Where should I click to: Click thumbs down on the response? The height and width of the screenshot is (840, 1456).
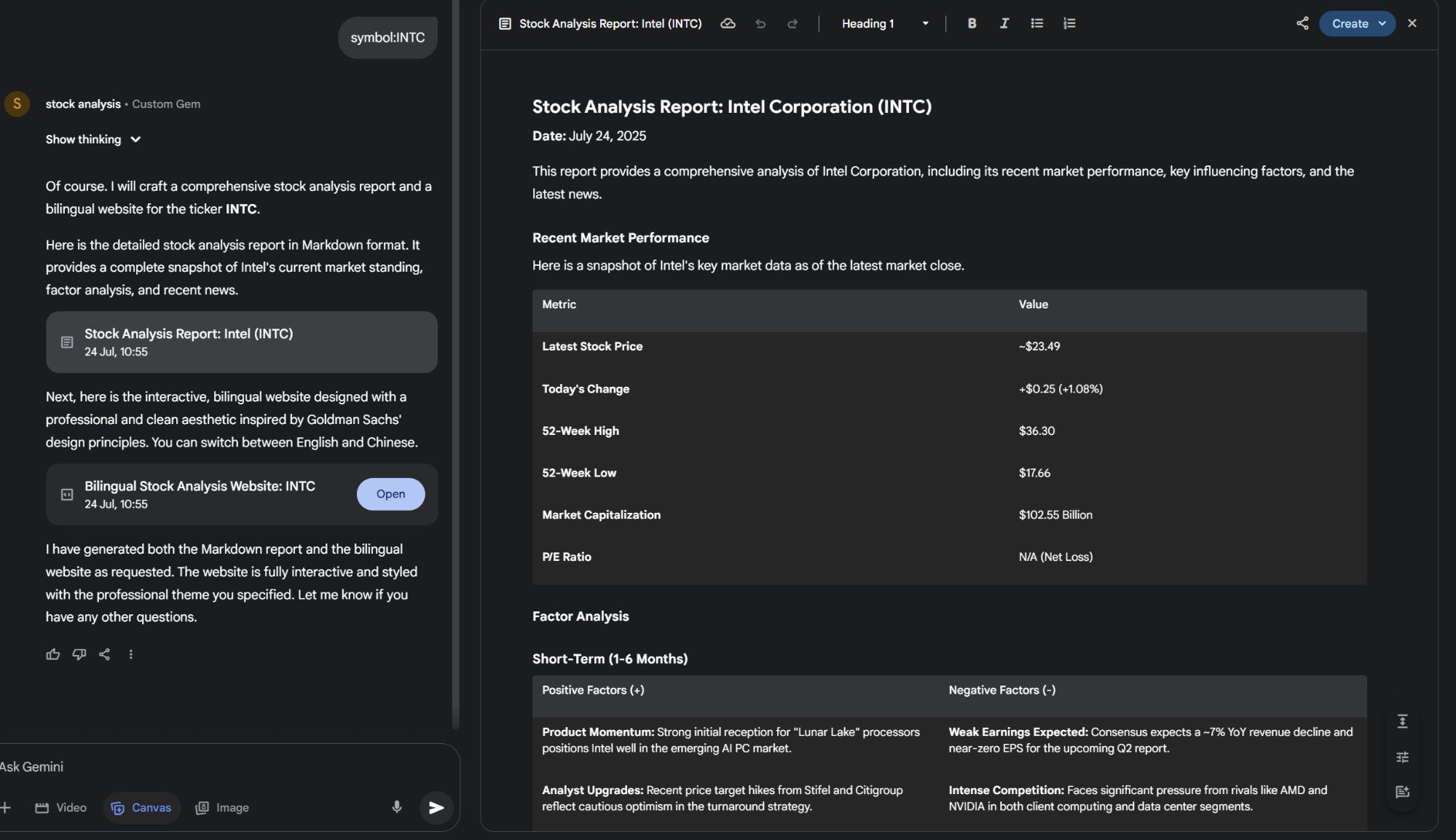(x=79, y=654)
